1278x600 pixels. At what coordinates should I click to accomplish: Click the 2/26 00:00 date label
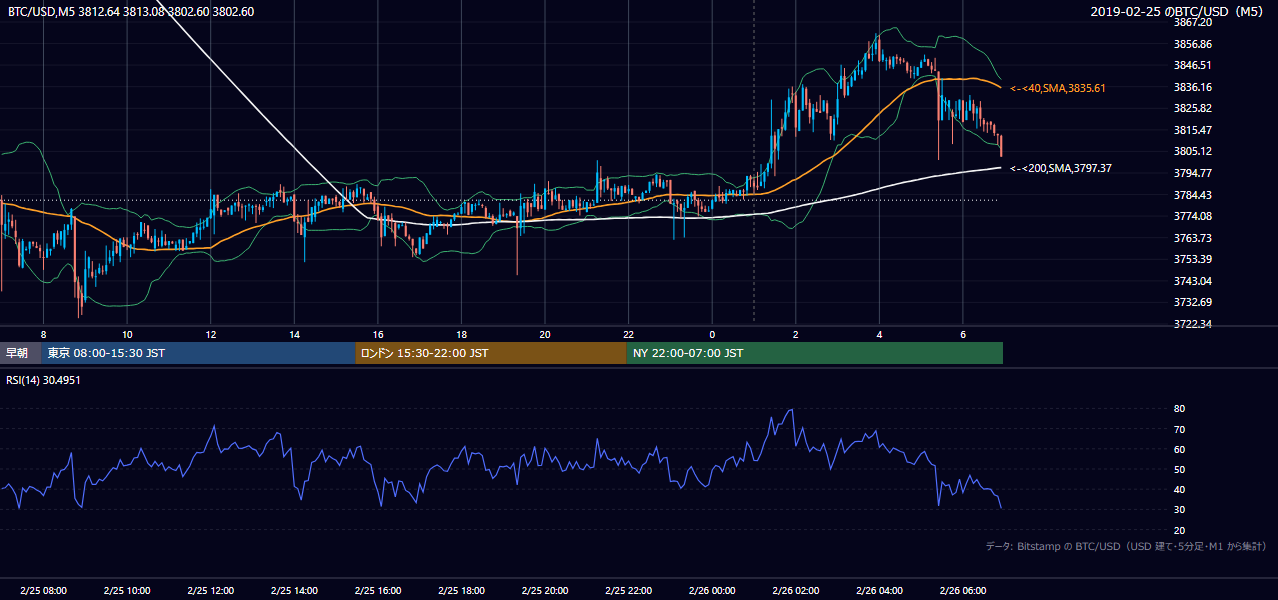[711, 591]
